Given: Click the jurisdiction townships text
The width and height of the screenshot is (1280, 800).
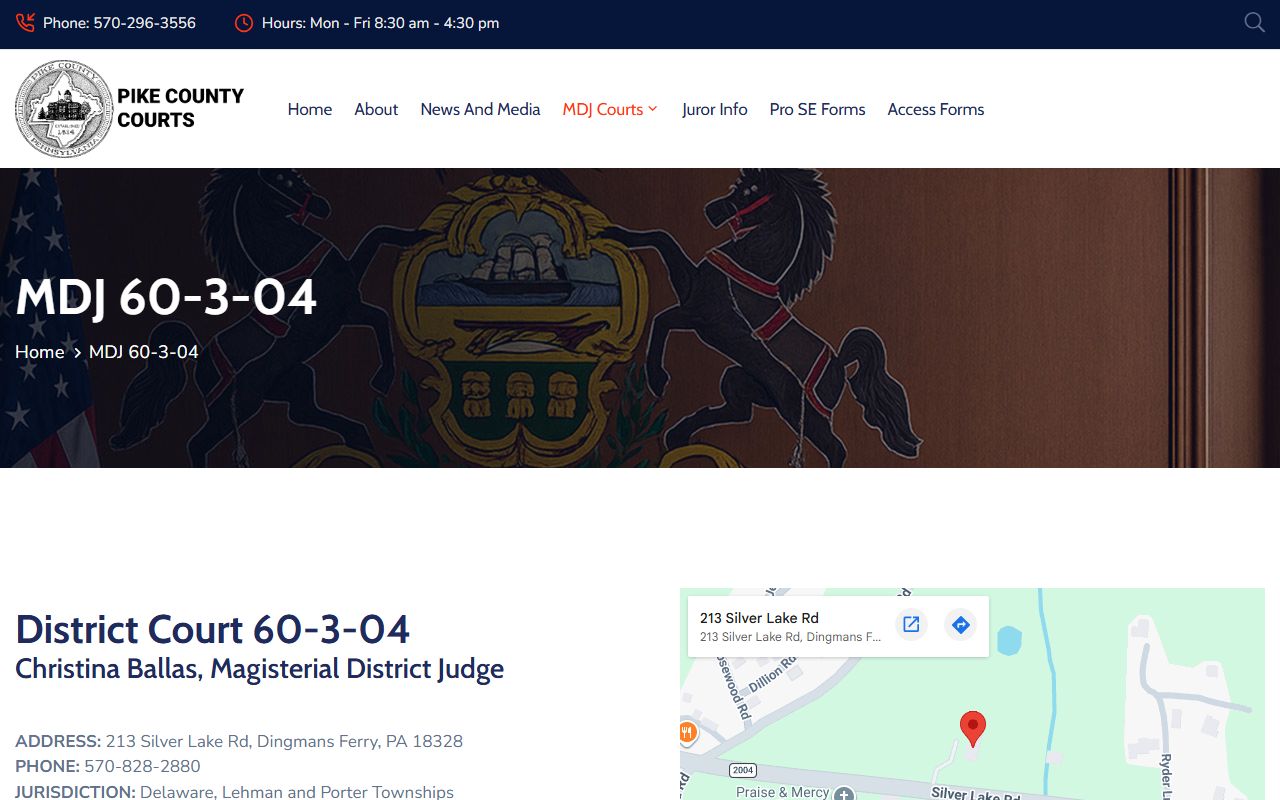Looking at the screenshot, I should 297,791.
